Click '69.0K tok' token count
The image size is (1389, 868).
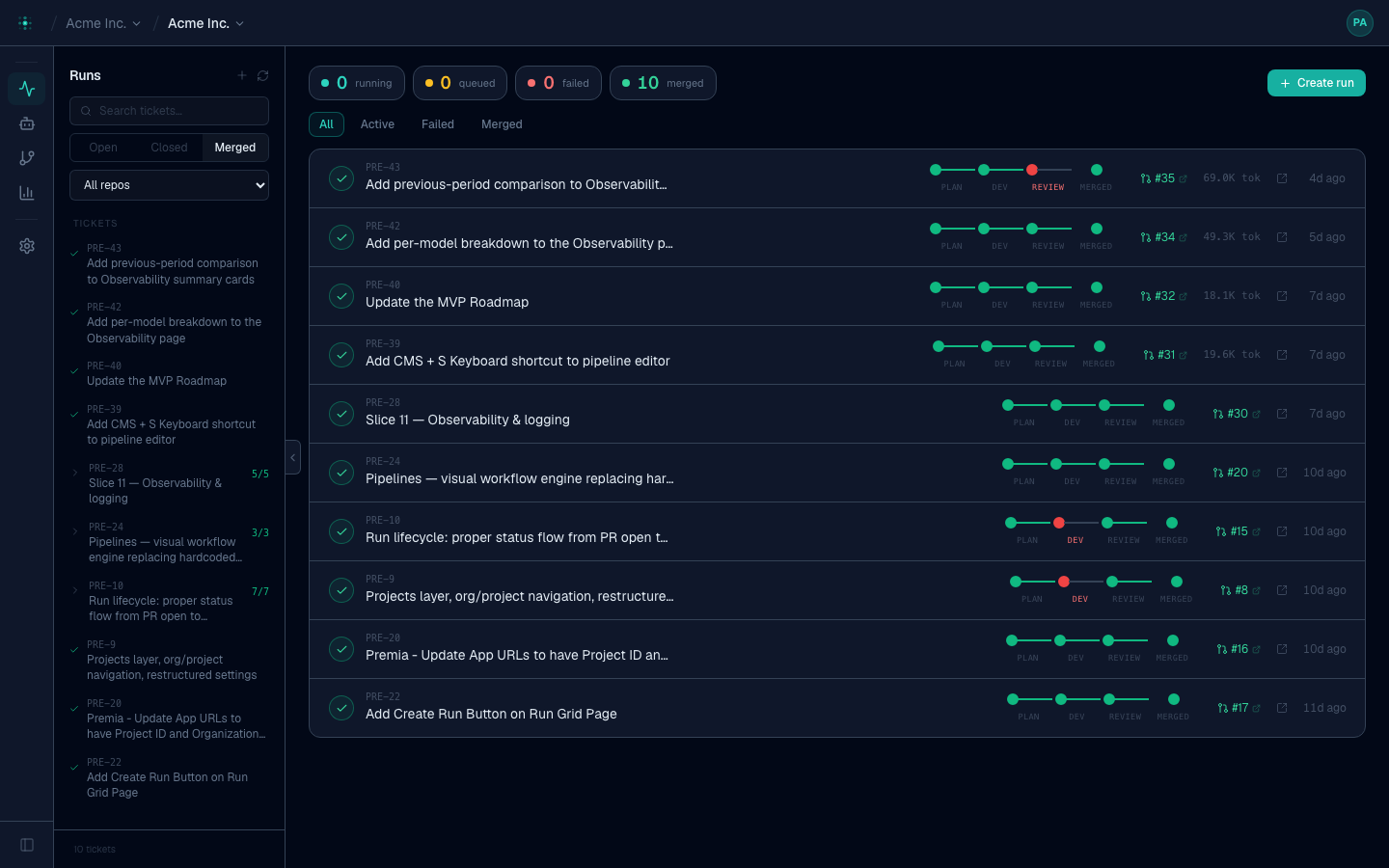pyautogui.click(x=1232, y=178)
